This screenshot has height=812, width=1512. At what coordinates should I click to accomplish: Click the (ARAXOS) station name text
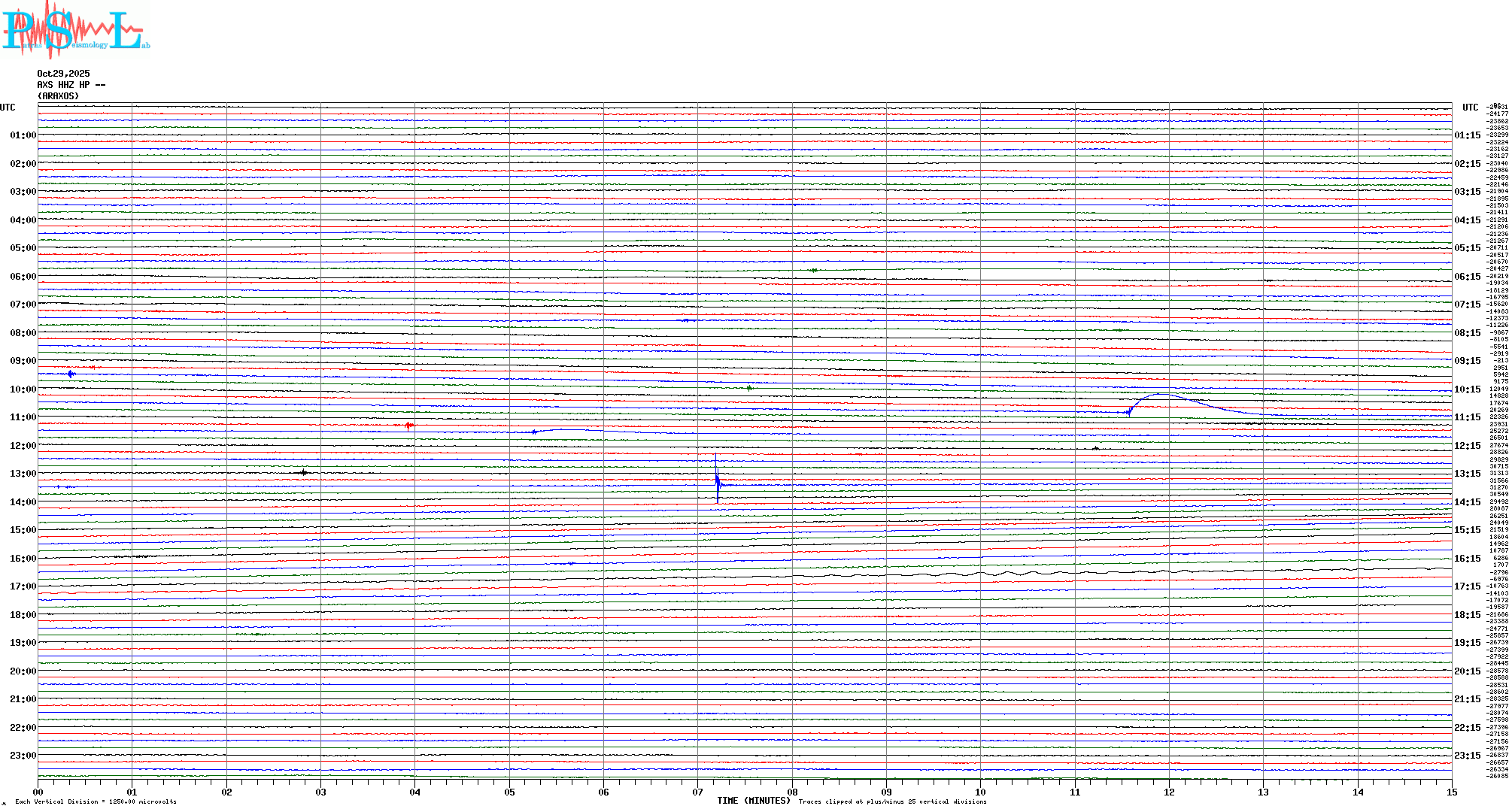click(x=58, y=96)
